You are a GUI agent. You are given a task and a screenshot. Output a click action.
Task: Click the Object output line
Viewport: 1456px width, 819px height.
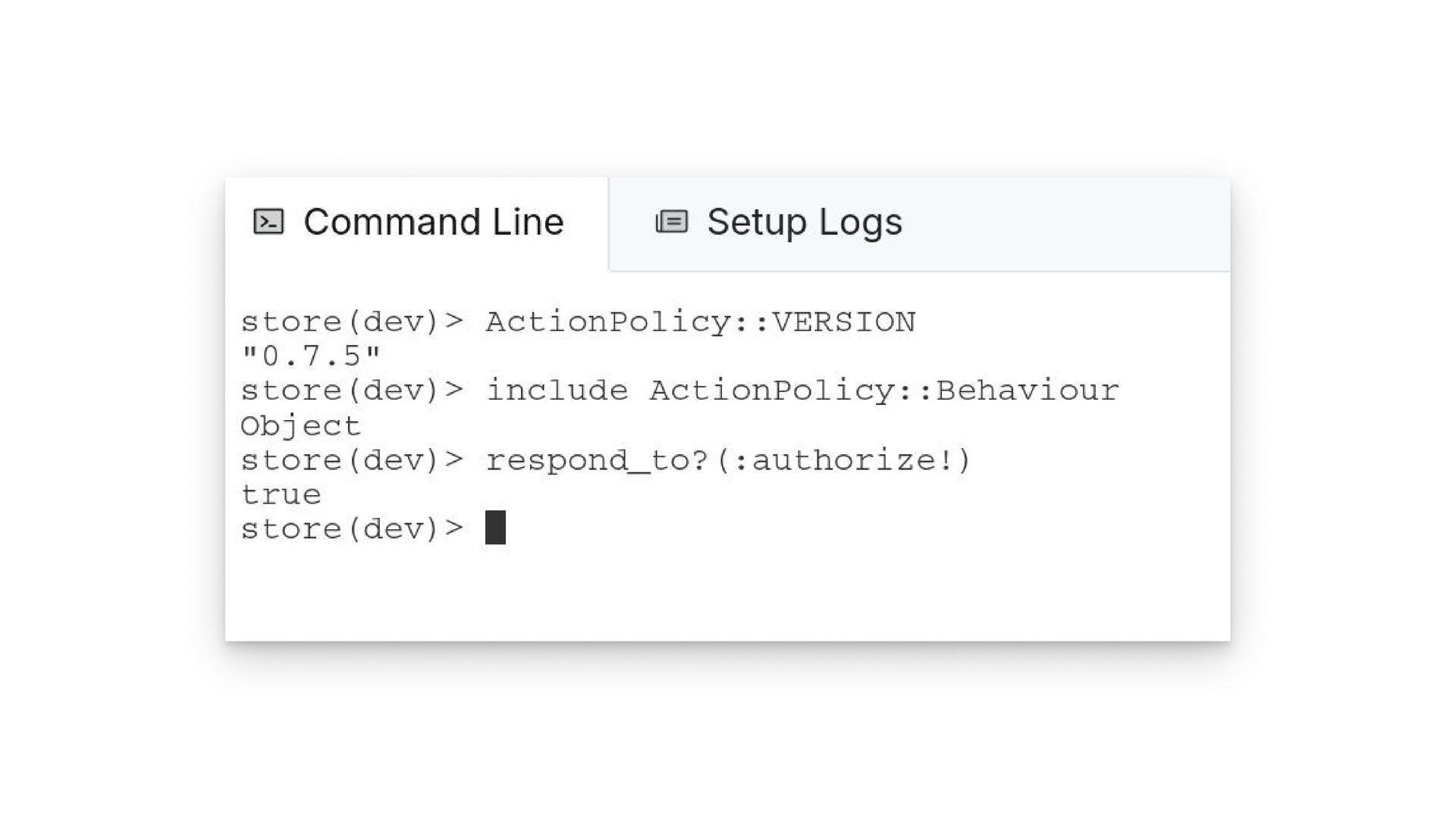click(300, 426)
